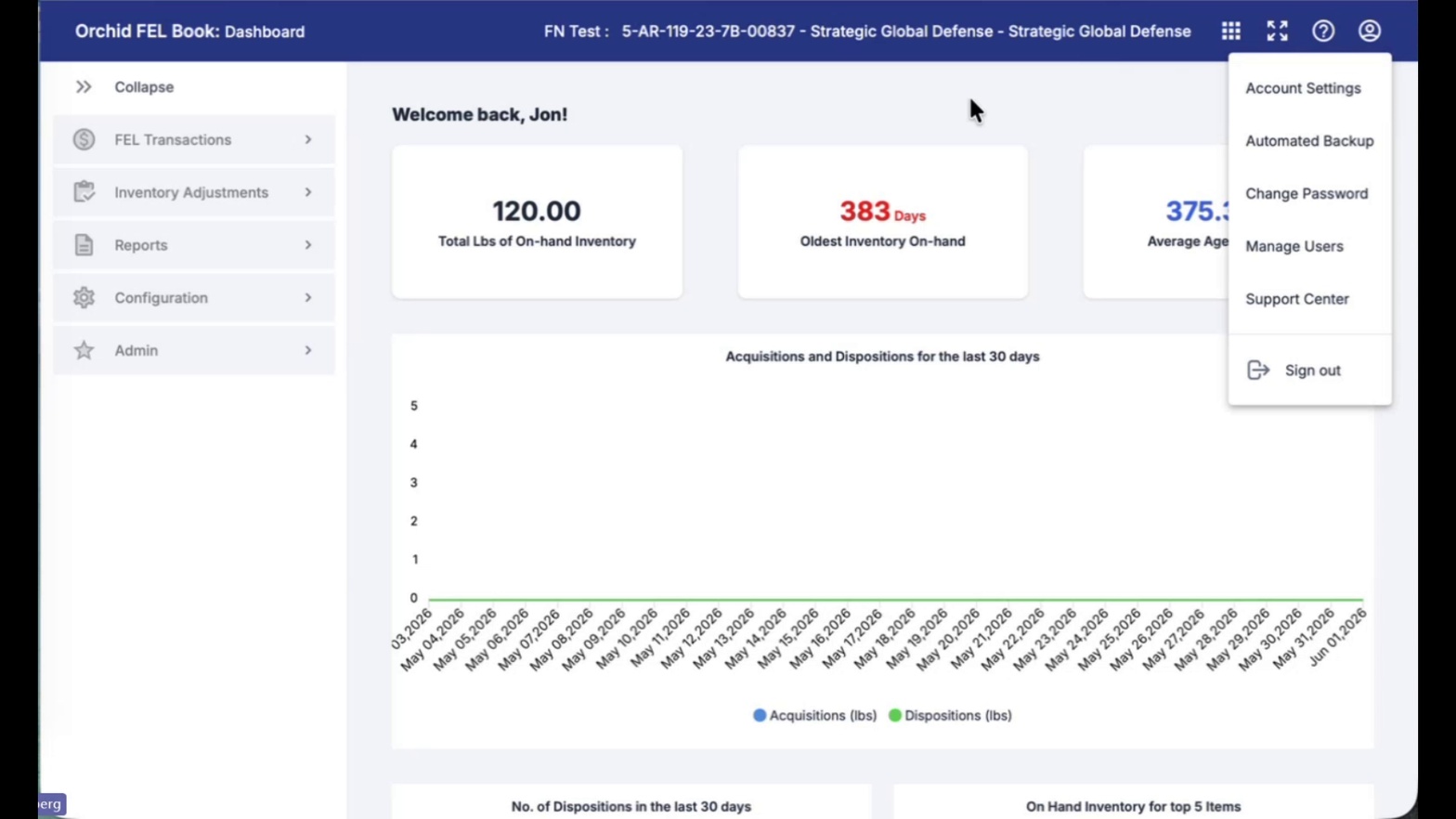Expand the Reports menu chevron

click(x=308, y=245)
